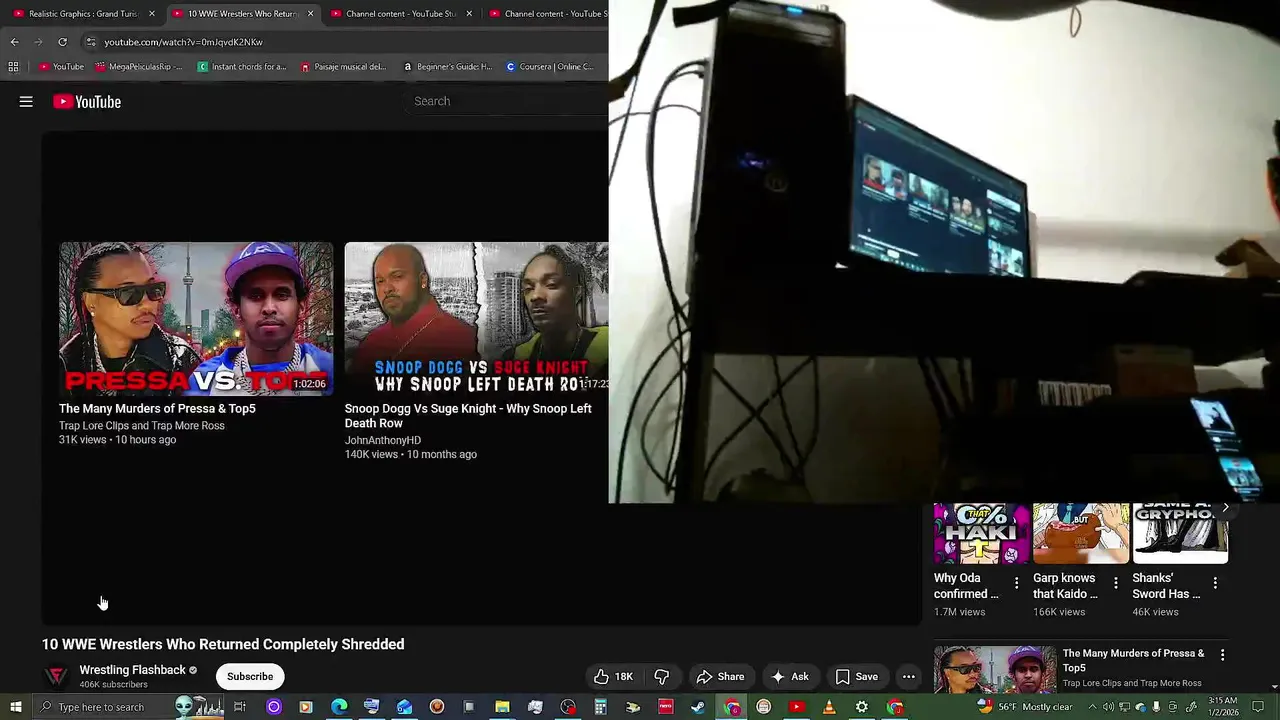
Task: Open options menu for 'Garp knows that Kaido' short
Action: coord(1116,583)
